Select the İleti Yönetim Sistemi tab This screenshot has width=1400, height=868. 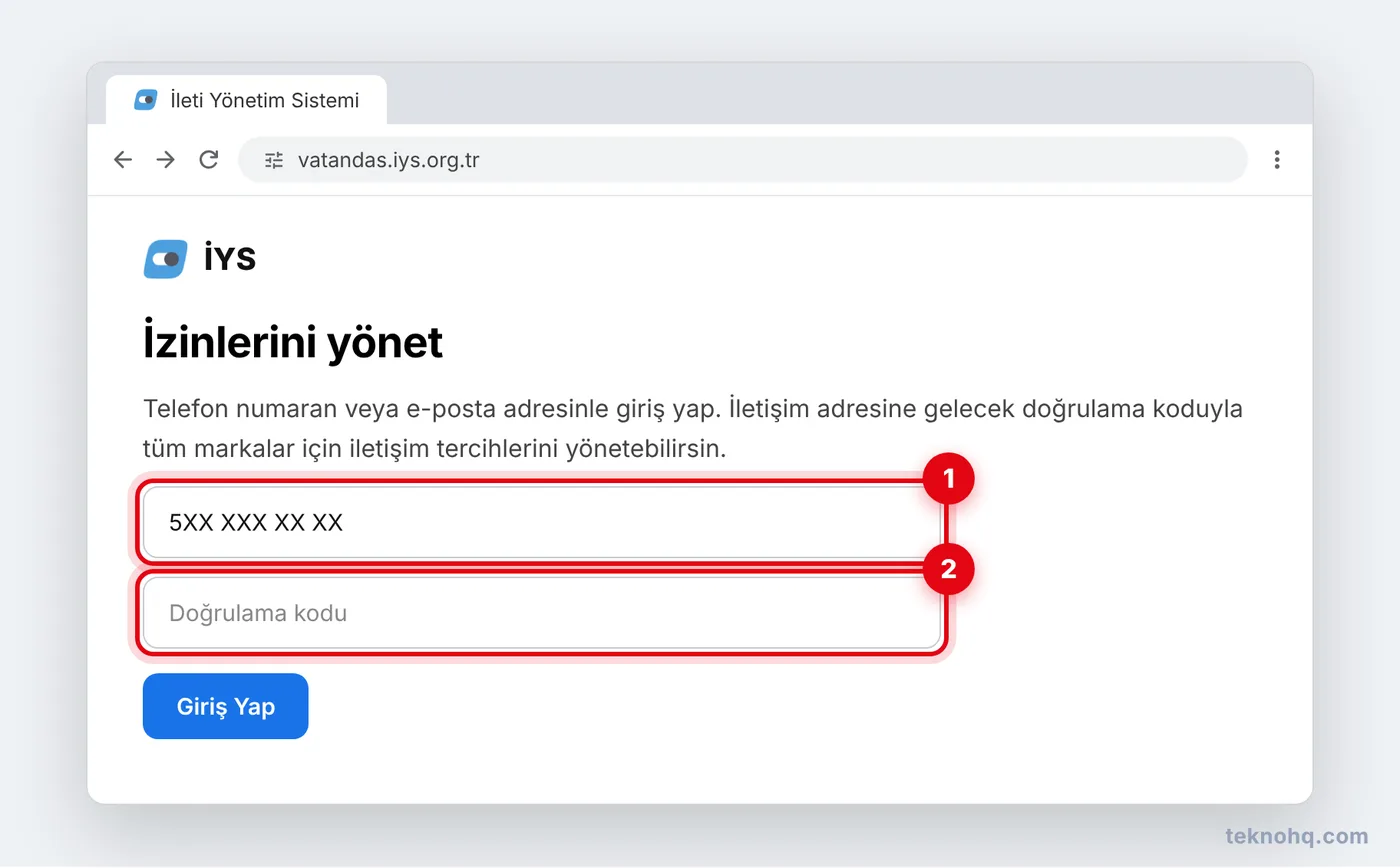pos(246,100)
